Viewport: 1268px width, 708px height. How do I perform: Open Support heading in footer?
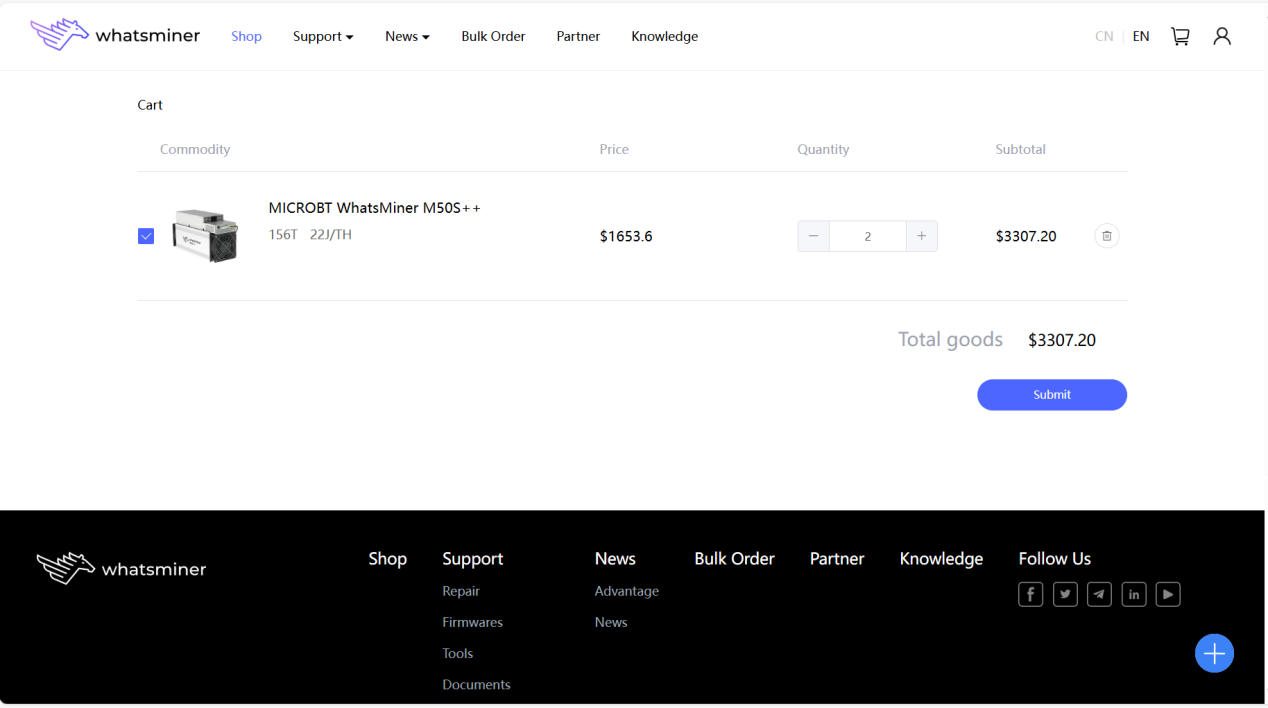473,559
